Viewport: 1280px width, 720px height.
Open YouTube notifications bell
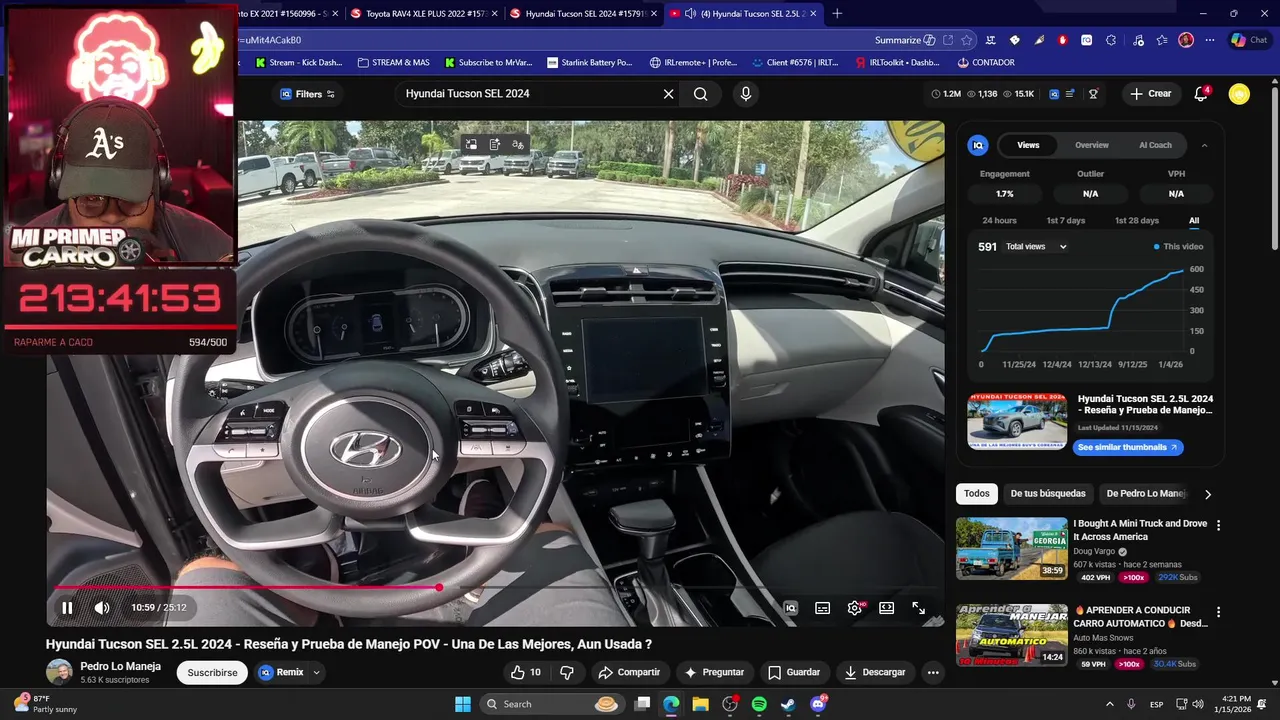[x=1201, y=94]
